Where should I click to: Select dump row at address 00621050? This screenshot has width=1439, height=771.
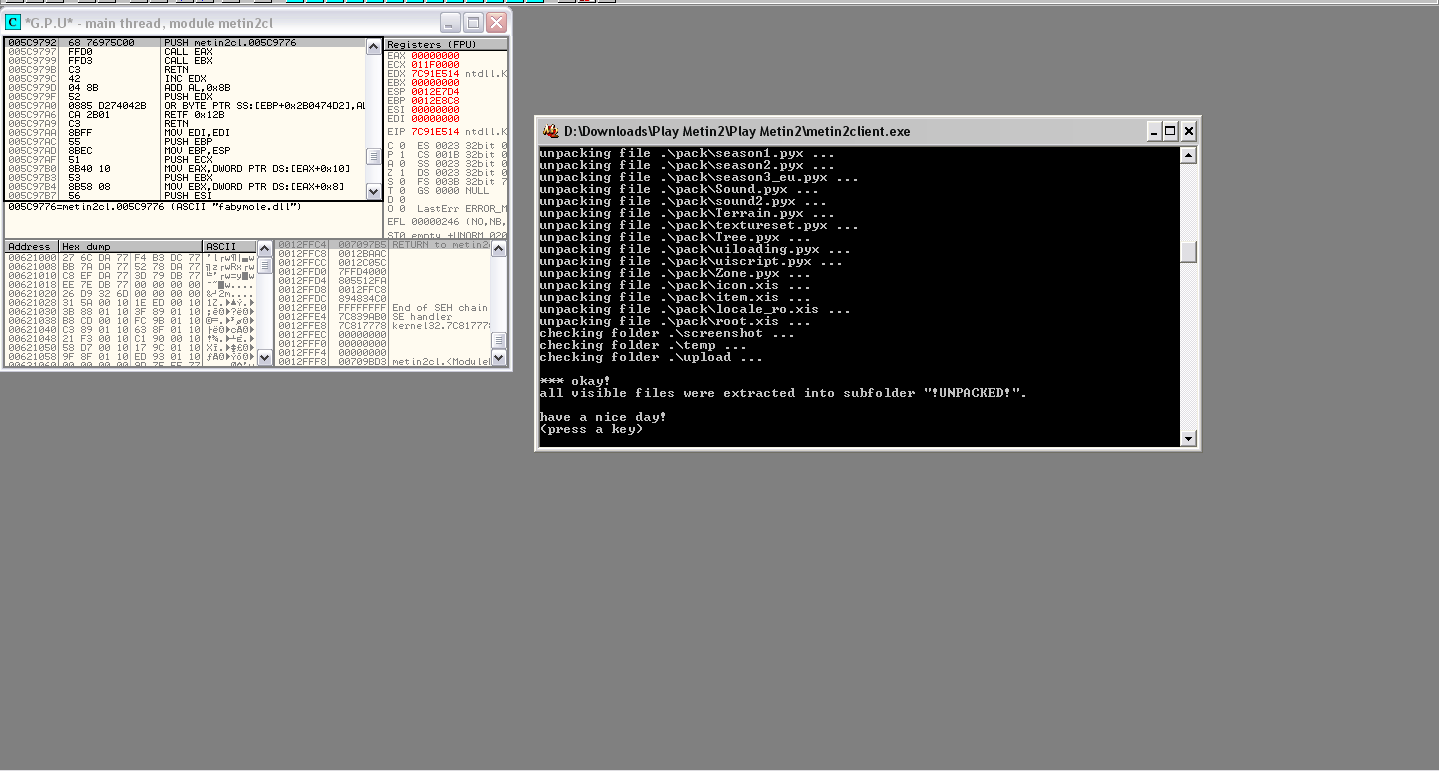[x=130, y=346]
